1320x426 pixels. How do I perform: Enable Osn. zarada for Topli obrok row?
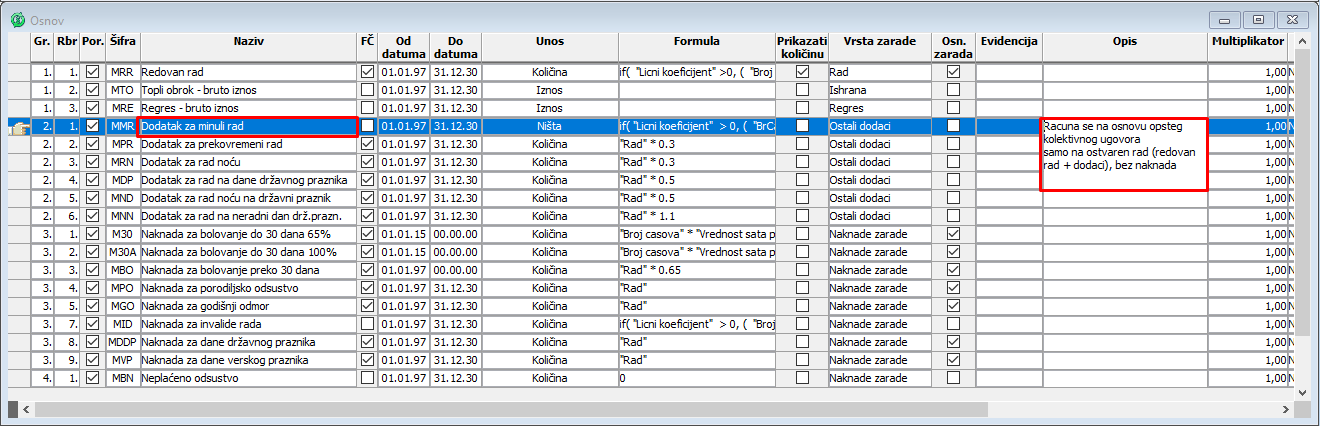(x=953, y=90)
